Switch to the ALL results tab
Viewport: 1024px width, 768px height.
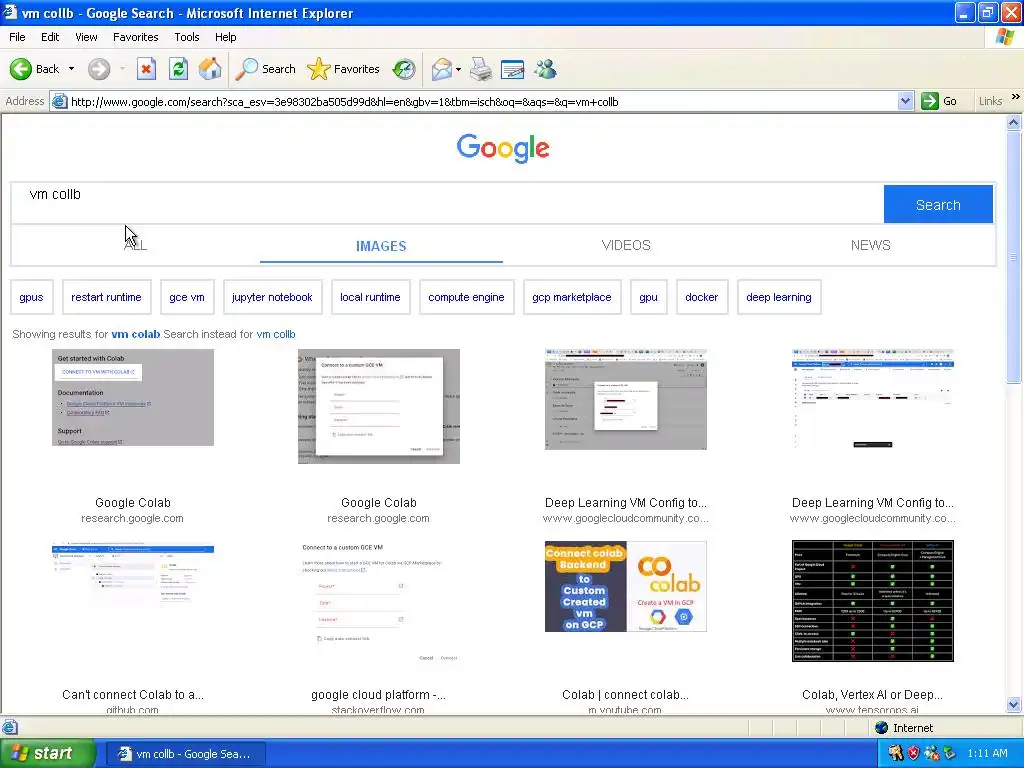tap(135, 246)
